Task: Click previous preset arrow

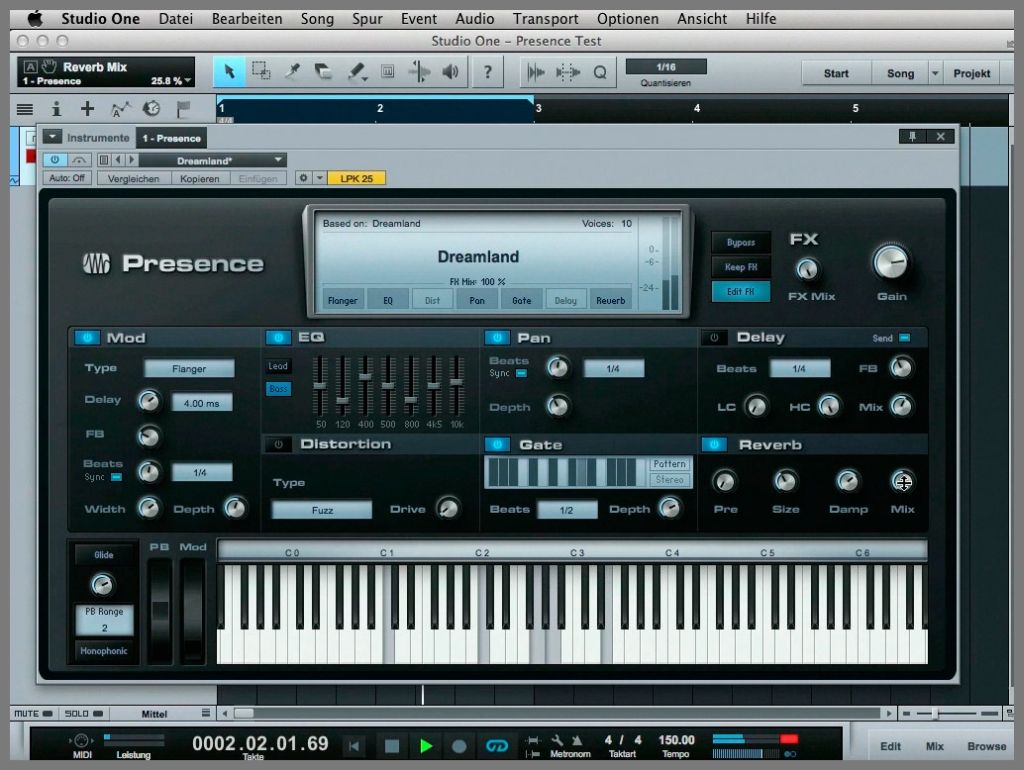Action: coord(118,159)
